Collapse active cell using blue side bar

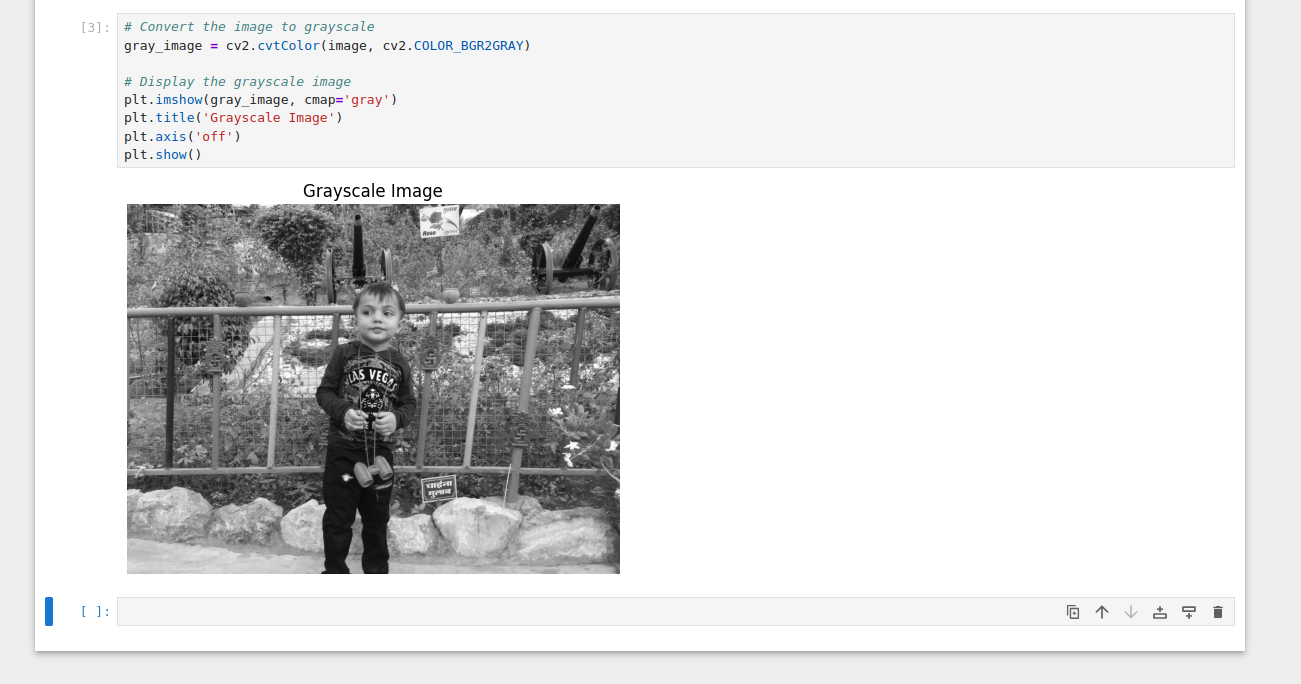[x=49, y=611]
